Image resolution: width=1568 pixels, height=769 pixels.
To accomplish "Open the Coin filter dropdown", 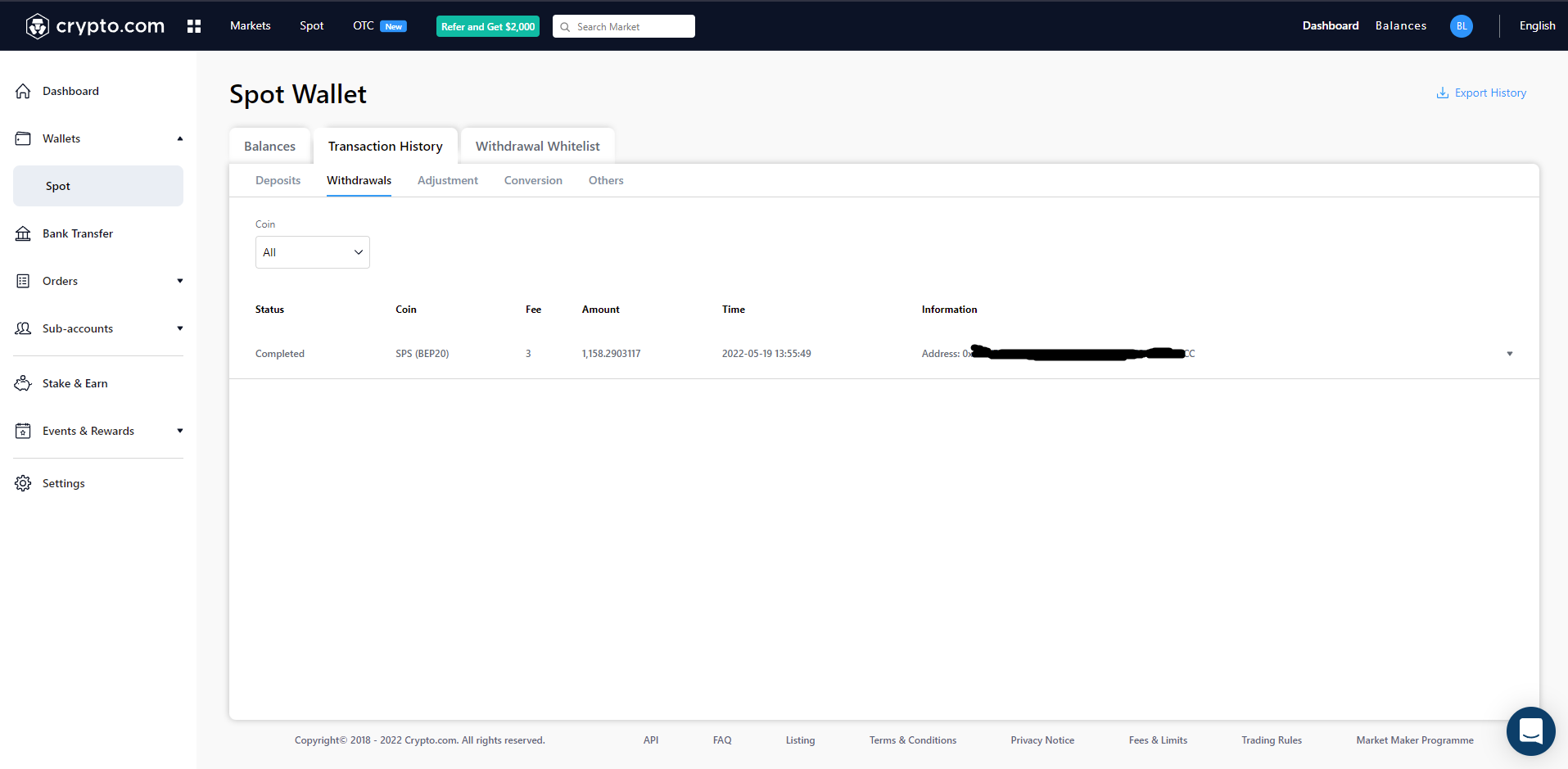I will 313,252.
